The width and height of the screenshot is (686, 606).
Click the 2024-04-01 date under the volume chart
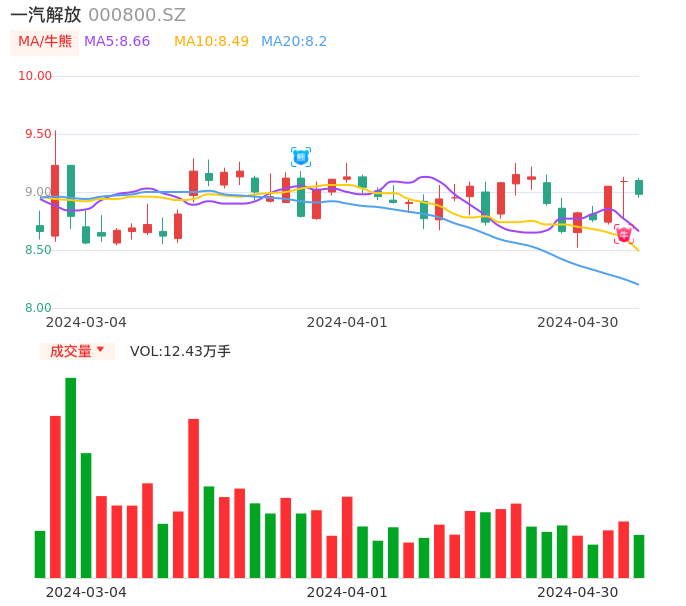click(347, 592)
